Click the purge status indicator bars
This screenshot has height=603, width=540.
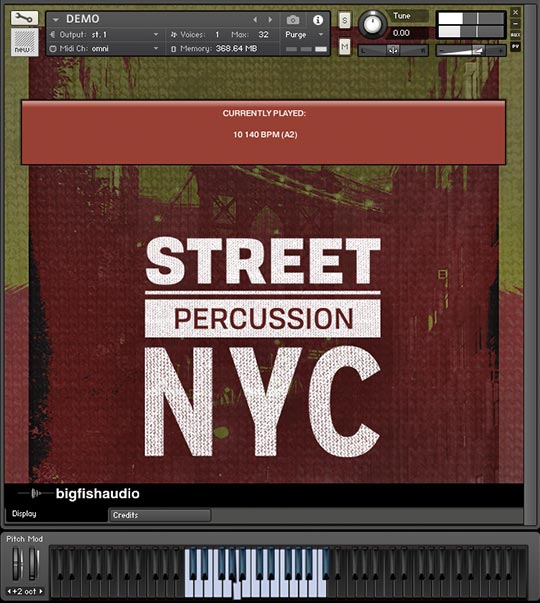306,49
